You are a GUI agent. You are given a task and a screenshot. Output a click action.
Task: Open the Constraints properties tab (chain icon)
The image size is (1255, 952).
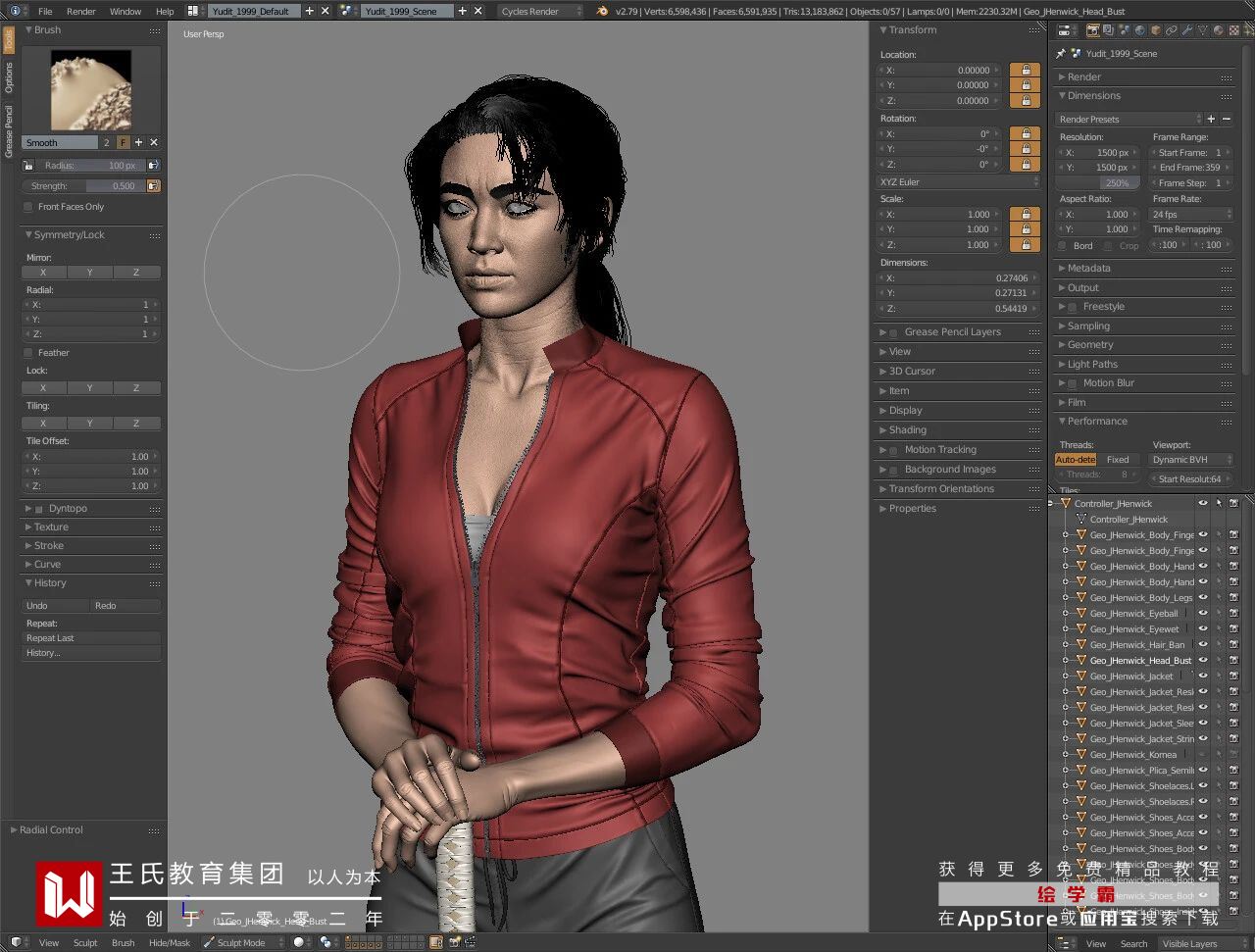click(x=1172, y=31)
